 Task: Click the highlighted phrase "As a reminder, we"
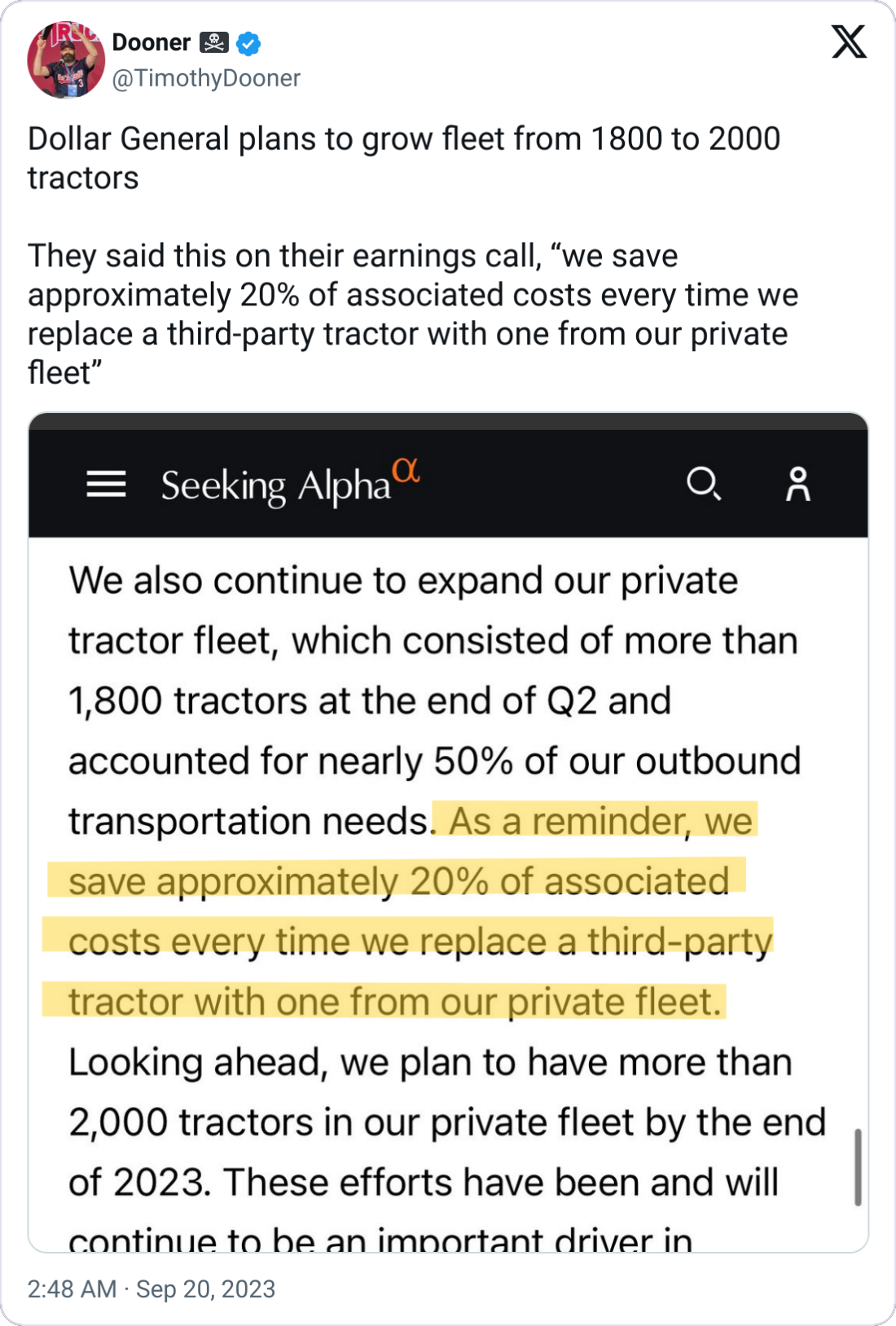600,821
